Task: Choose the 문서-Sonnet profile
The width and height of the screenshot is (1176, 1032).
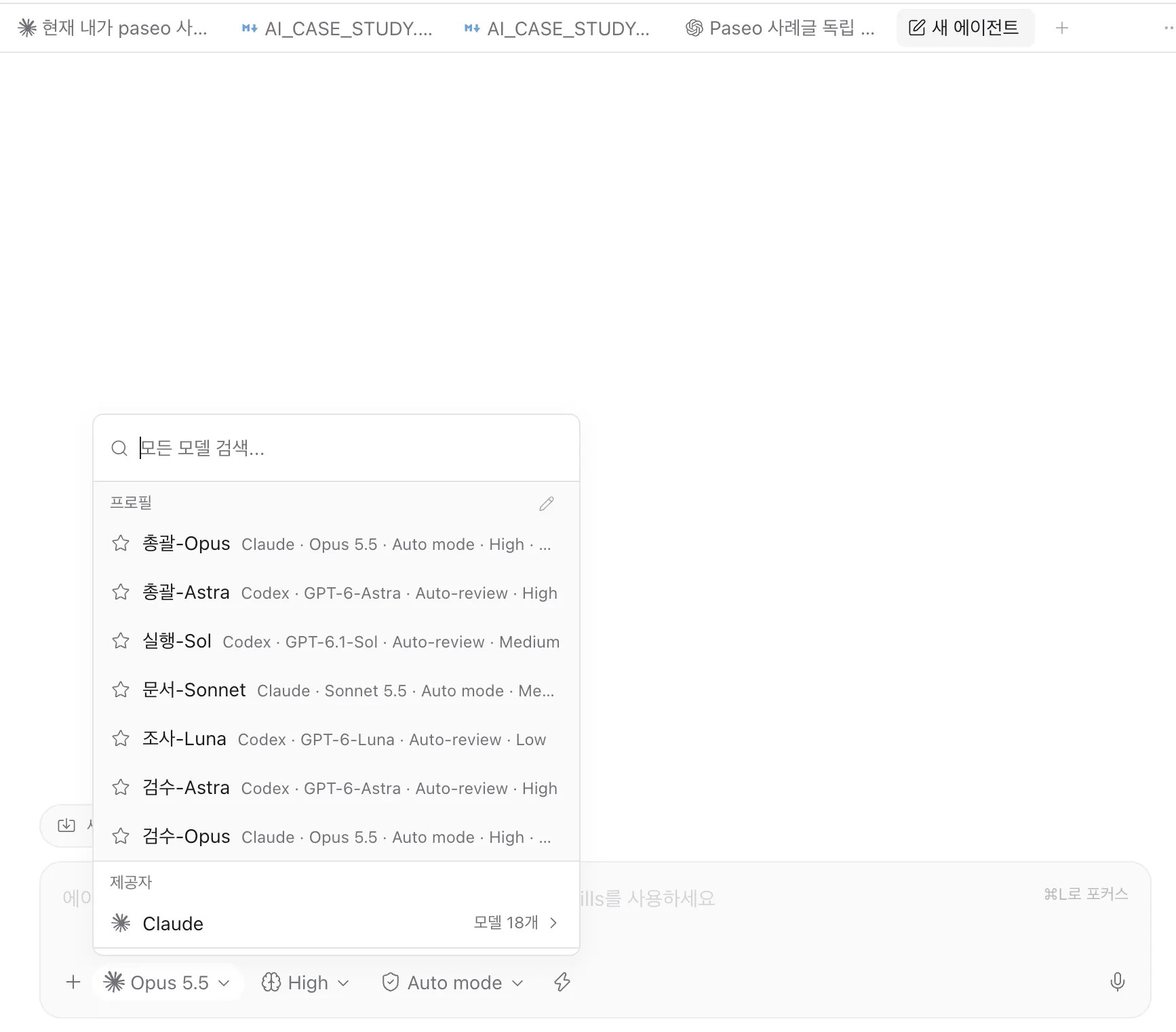Action: click(336, 690)
